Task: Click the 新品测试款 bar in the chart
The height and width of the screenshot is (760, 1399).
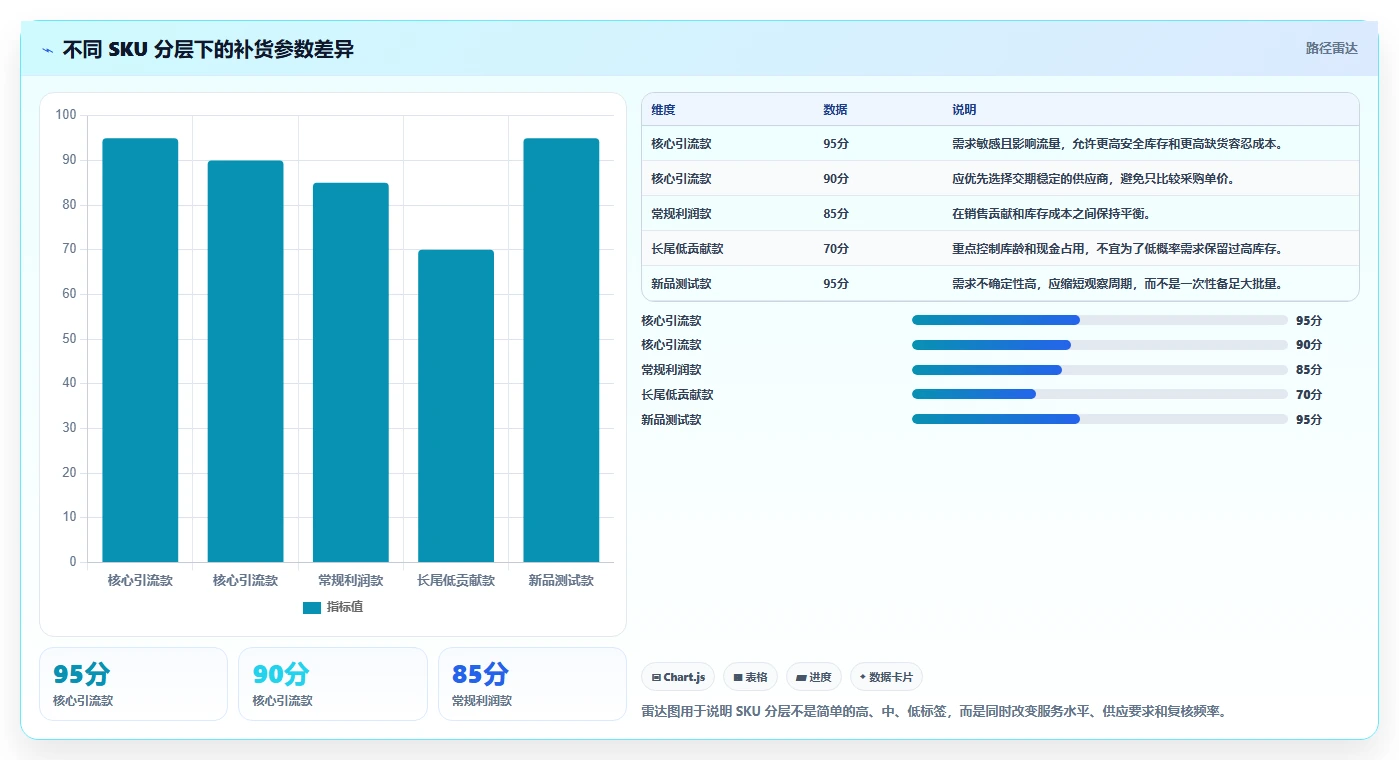Action: point(561,350)
